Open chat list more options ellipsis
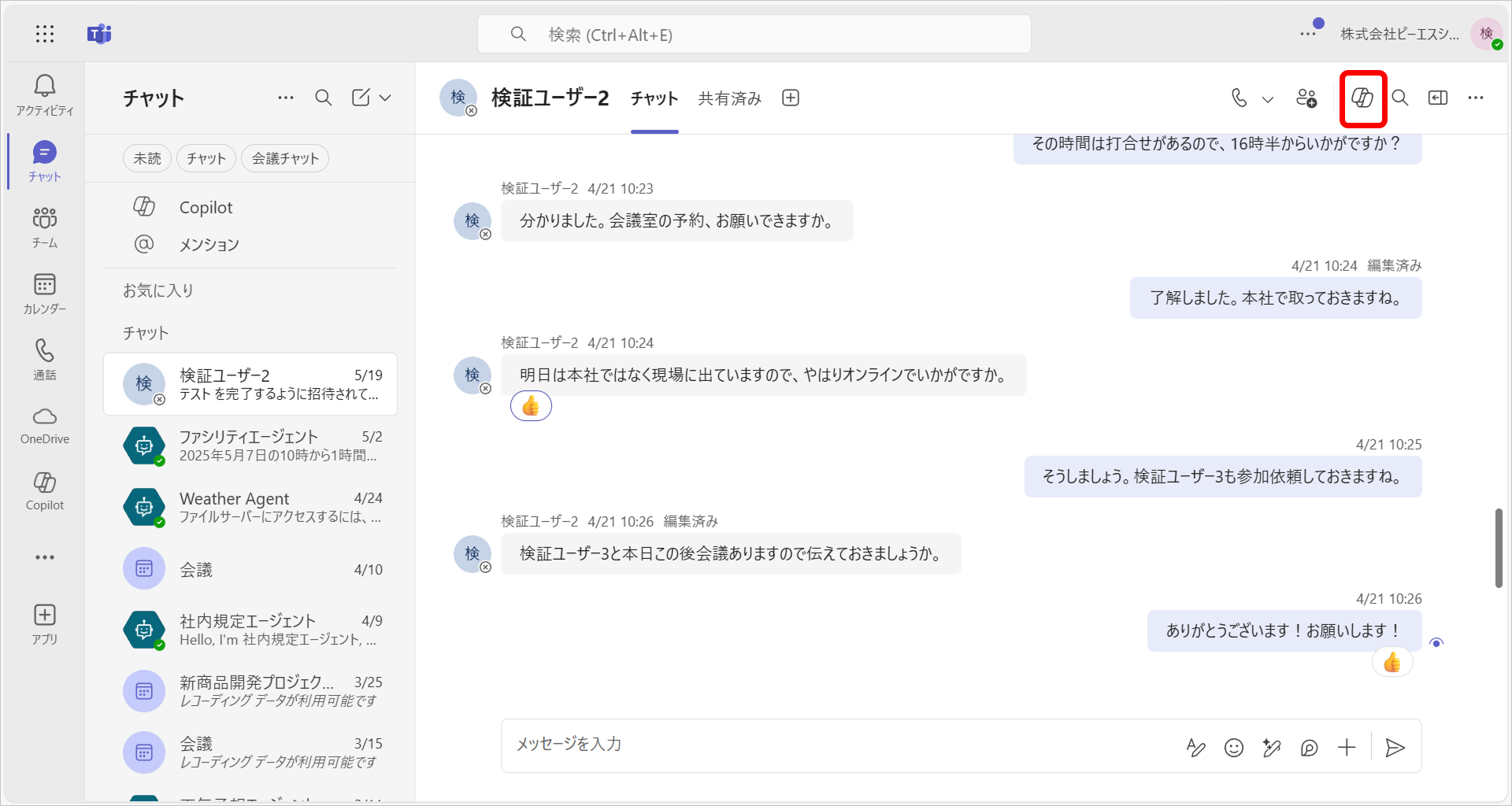This screenshot has width=1512, height=806. click(x=286, y=98)
